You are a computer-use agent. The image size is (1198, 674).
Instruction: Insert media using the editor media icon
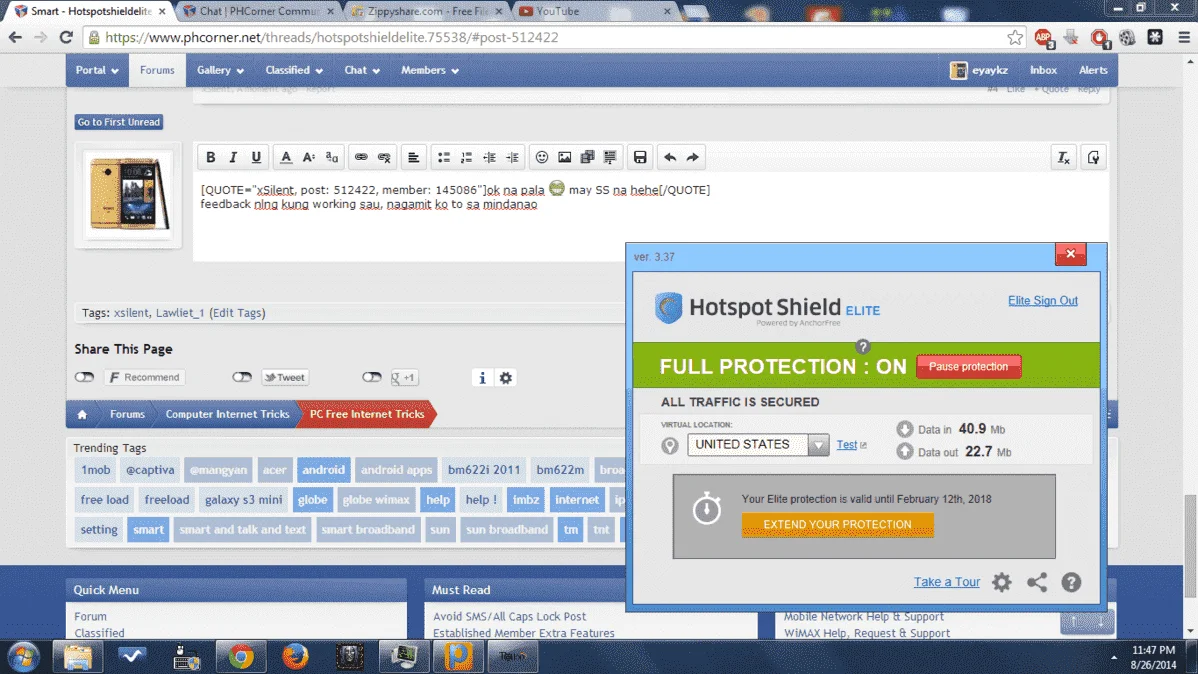pyautogui.click(x=588, y=157)
